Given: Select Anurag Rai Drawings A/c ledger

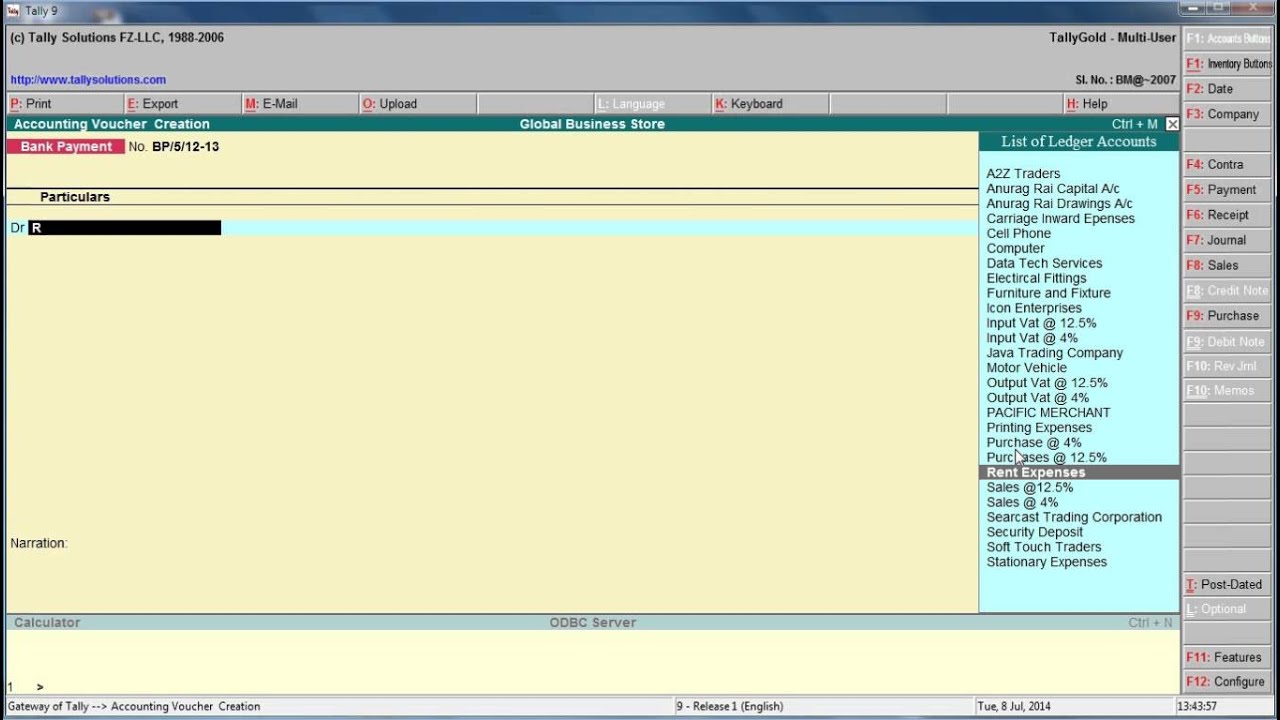Looking at the screenshot, I should pos(1059,204).
